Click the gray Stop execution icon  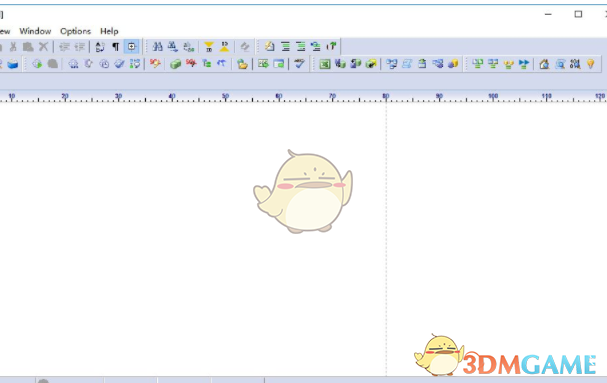click(53, 64)
